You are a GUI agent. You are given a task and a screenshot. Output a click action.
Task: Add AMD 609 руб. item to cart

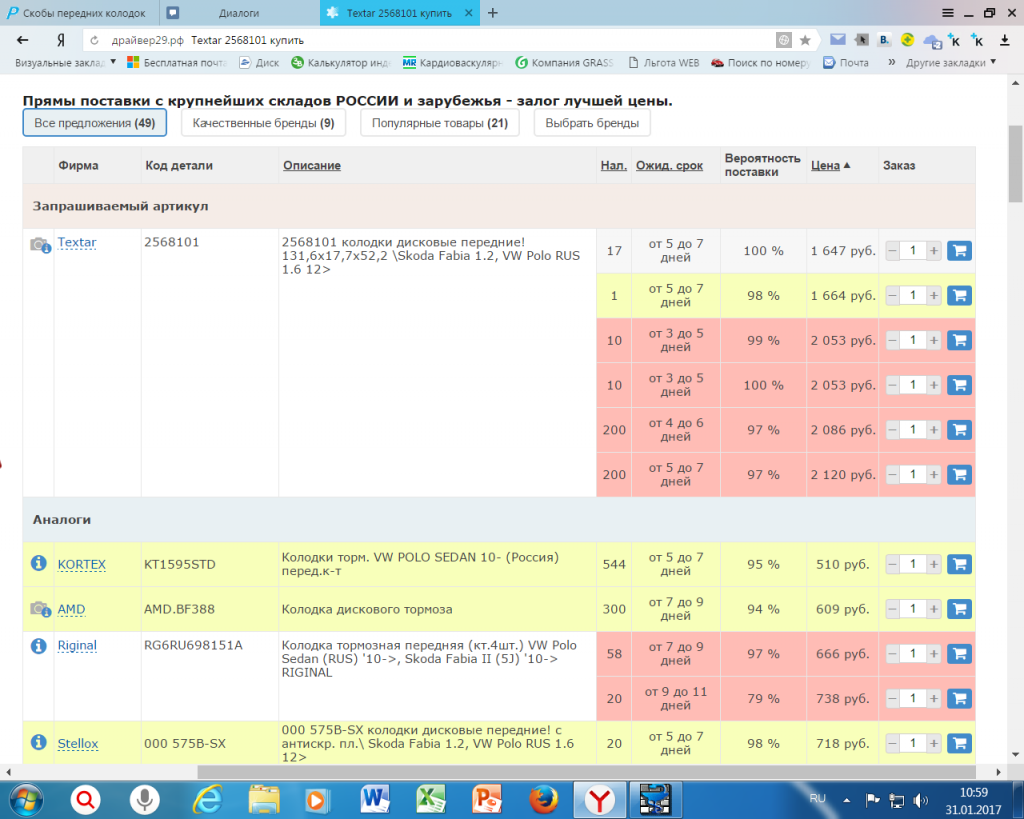(x=959, y=609)
